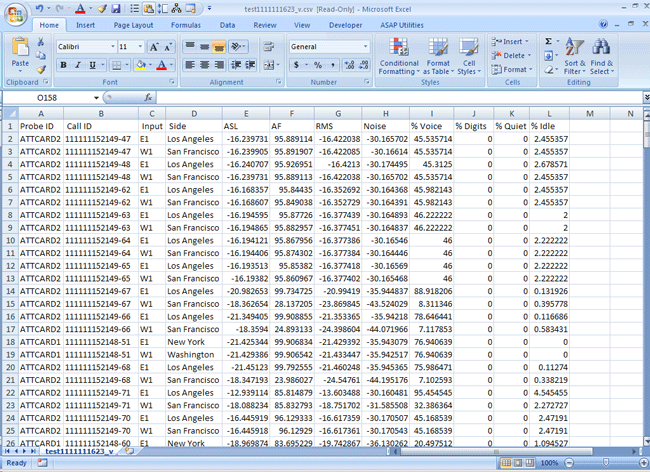
Task: Align text left in cell
Action: click(190, 65)
